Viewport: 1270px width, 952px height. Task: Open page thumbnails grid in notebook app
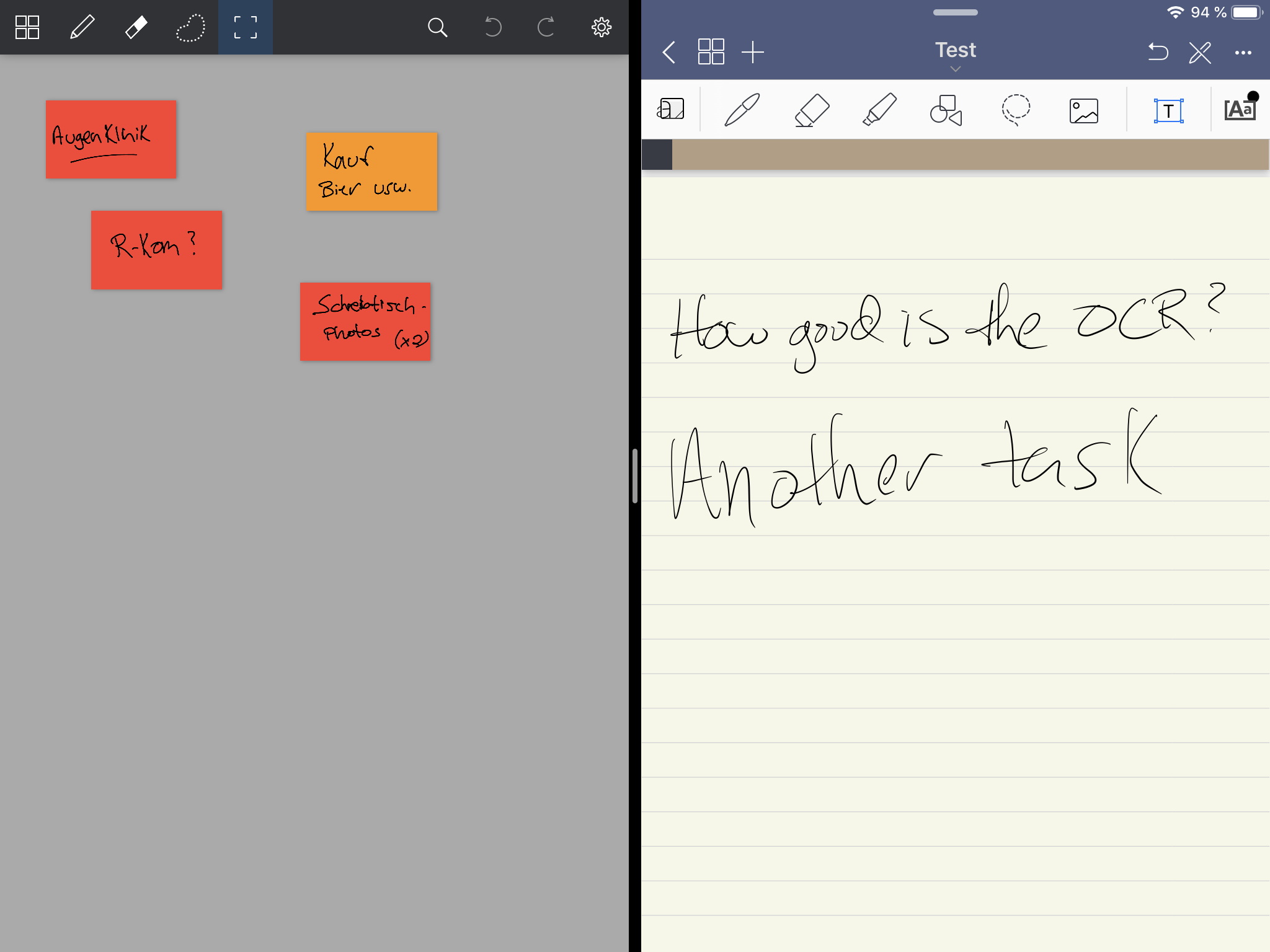pos(711,52)
